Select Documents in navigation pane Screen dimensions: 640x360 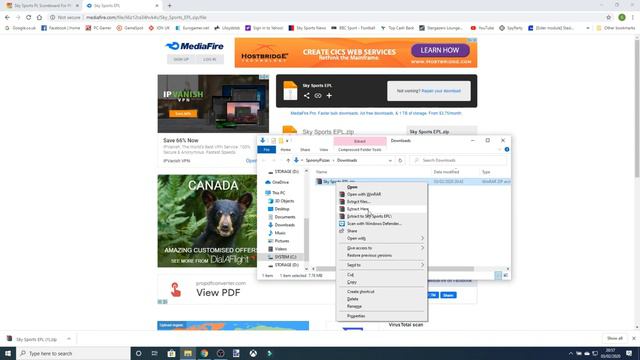point(284,217)
